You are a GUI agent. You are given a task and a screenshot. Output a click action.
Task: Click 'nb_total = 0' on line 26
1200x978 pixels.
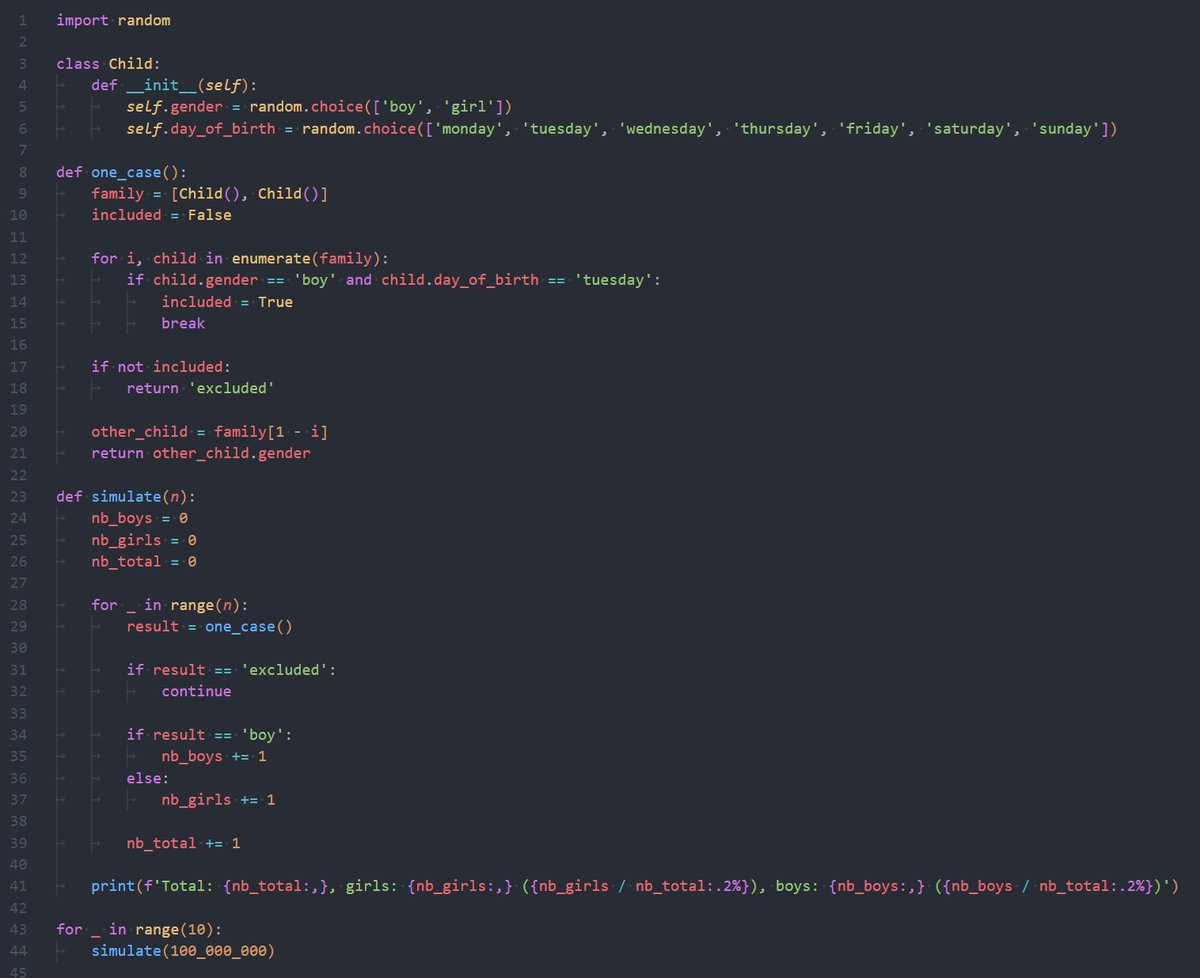(144, 562)
